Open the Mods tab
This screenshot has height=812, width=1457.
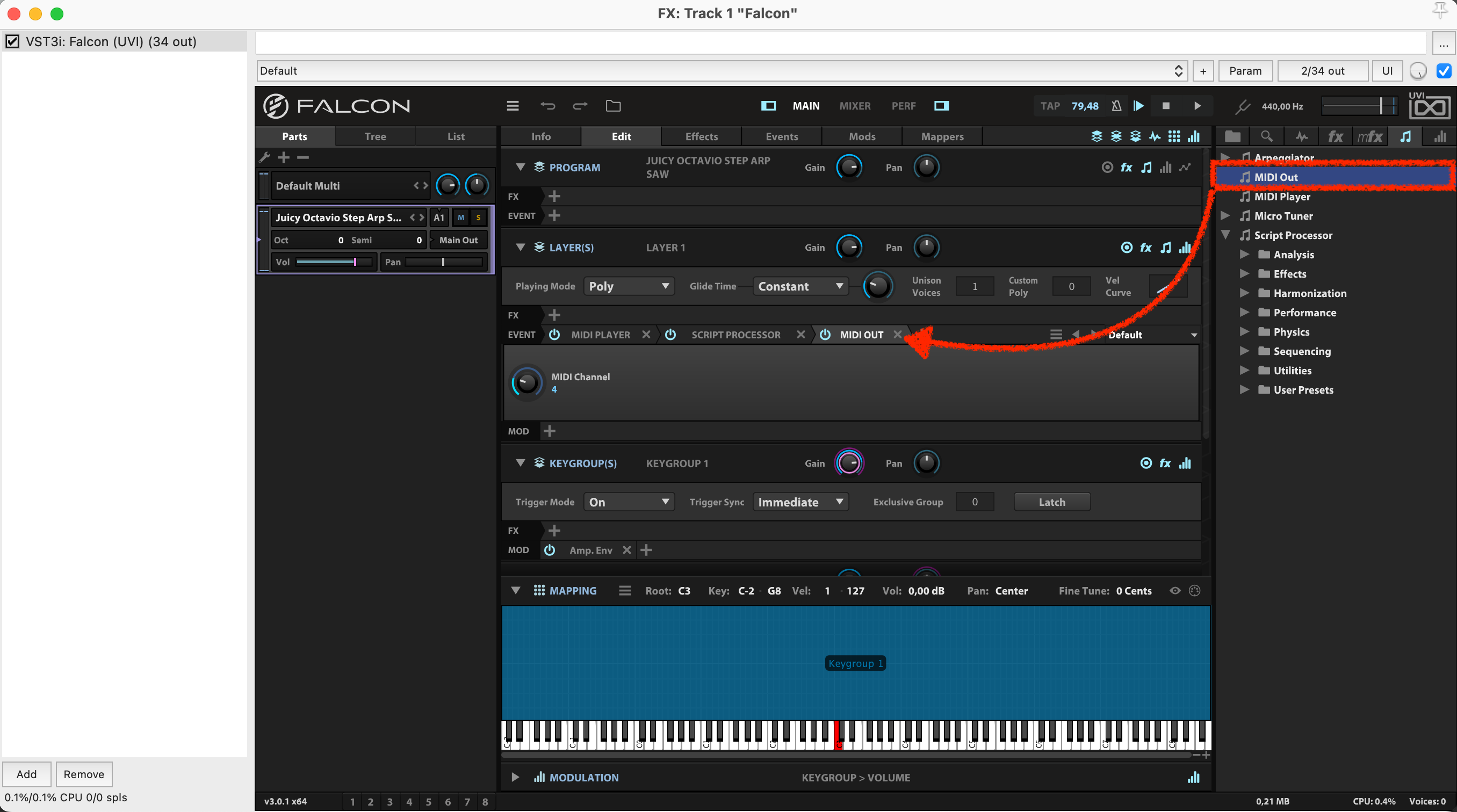coord(862,136)
